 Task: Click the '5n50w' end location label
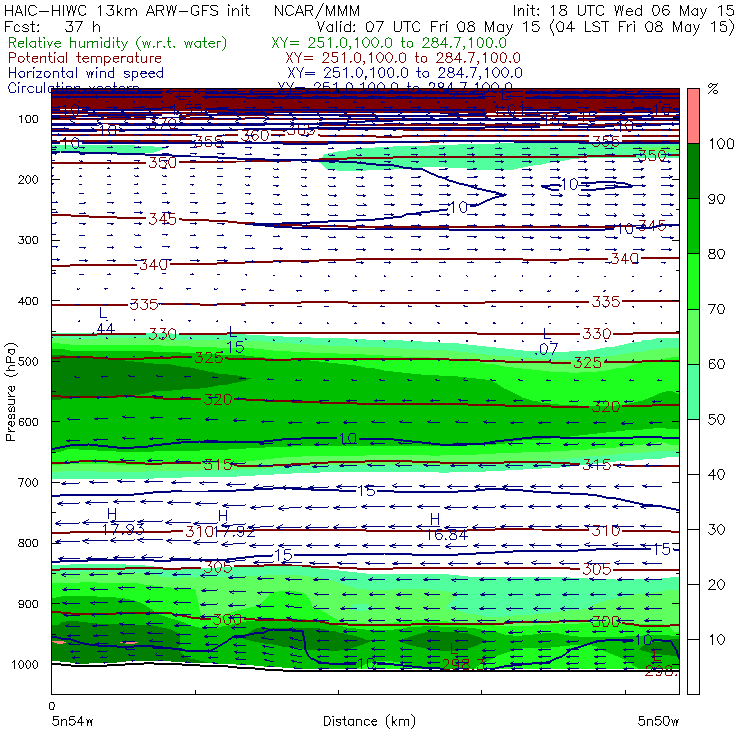(658, 721)
